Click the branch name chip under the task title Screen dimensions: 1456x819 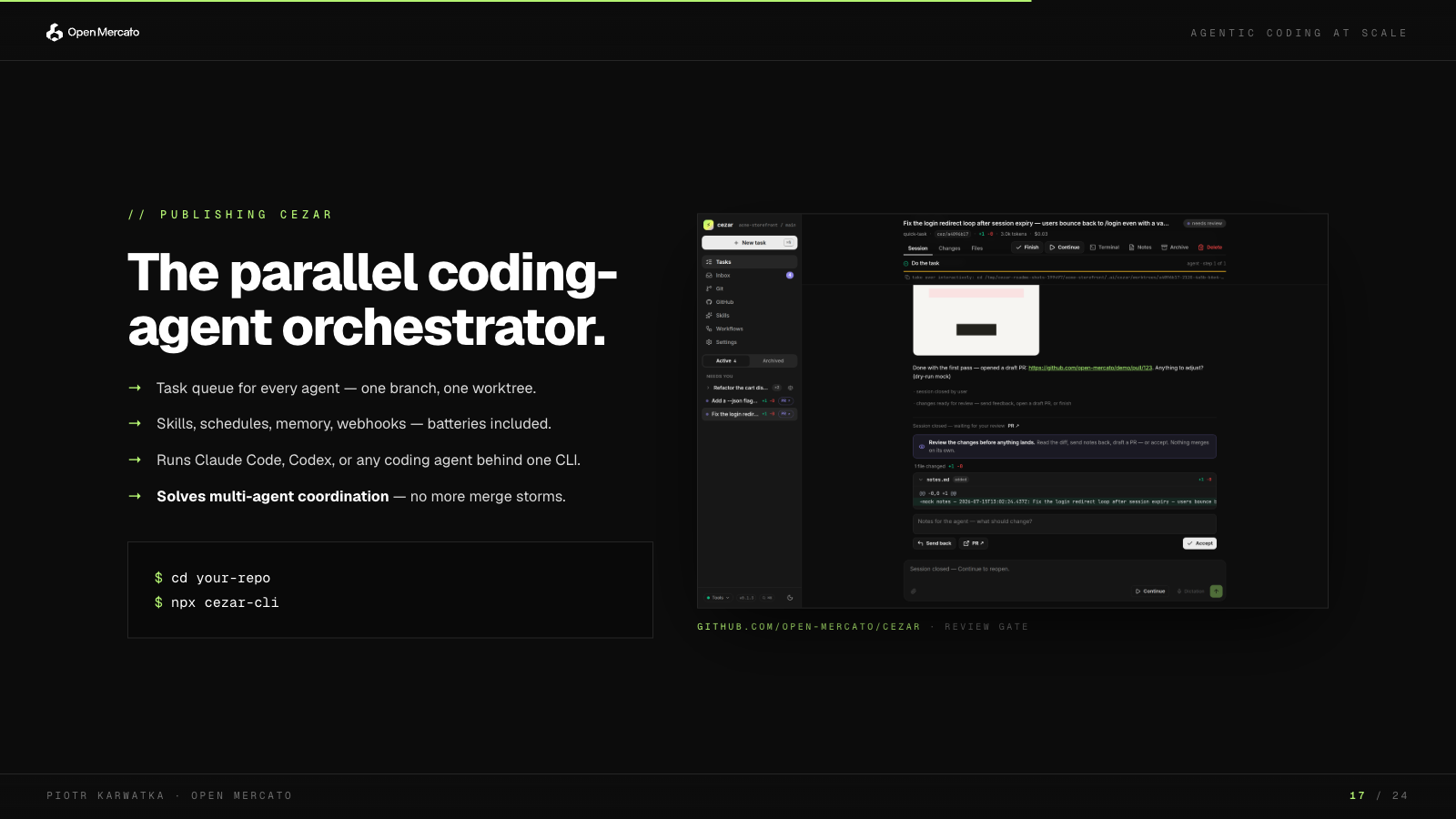click(953, 234)
